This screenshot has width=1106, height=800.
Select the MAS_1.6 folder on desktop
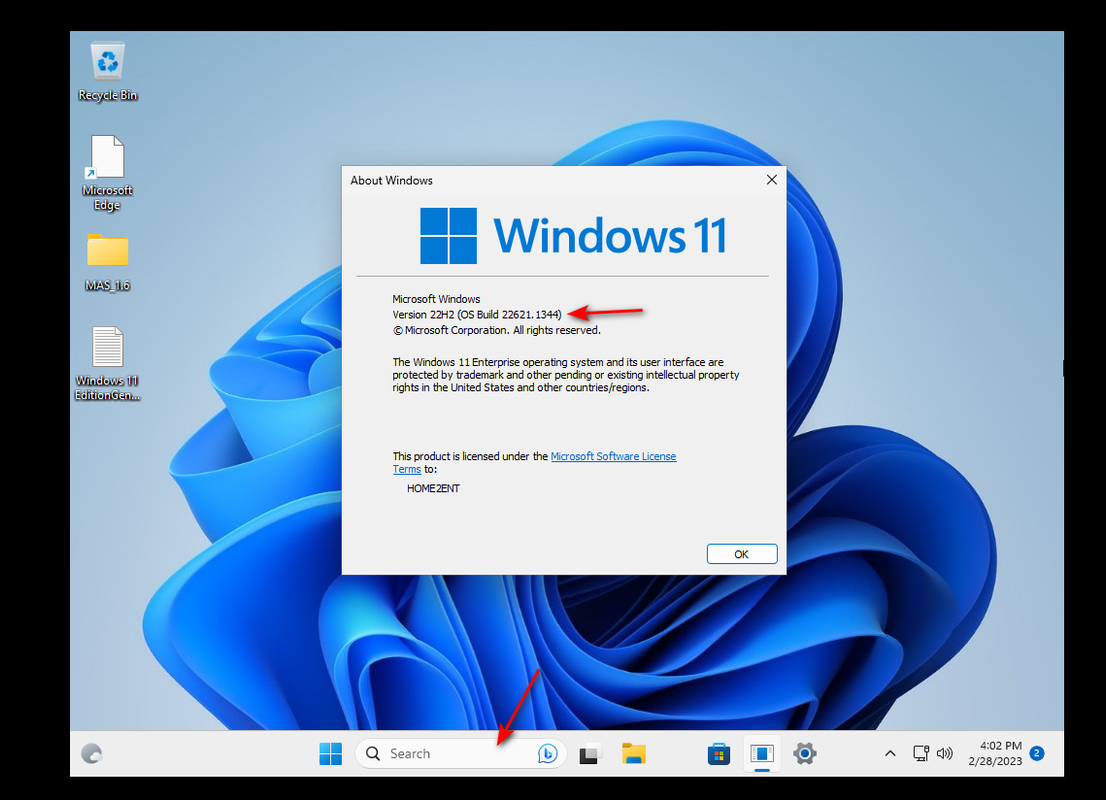tap(107, 262)
